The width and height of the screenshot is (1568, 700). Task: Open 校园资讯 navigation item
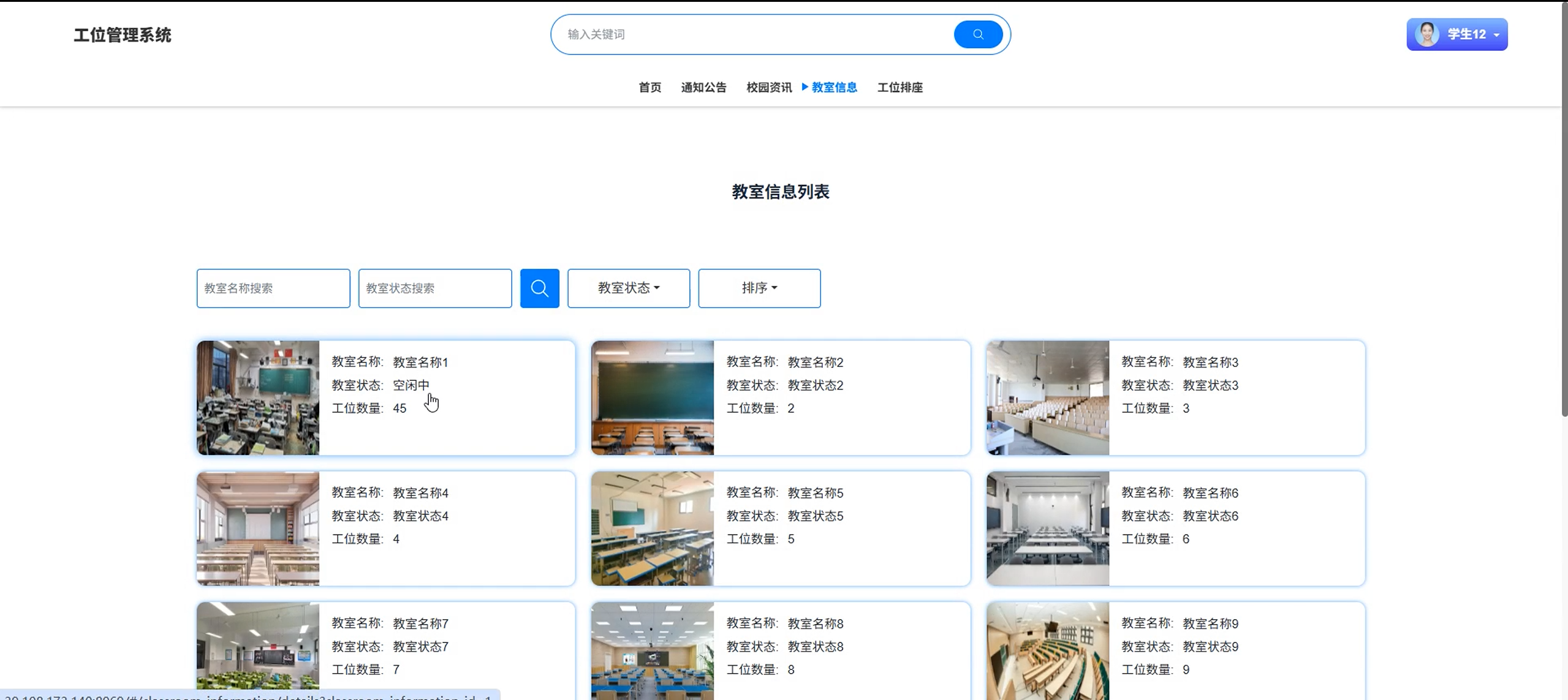click(x=768, y=88)
